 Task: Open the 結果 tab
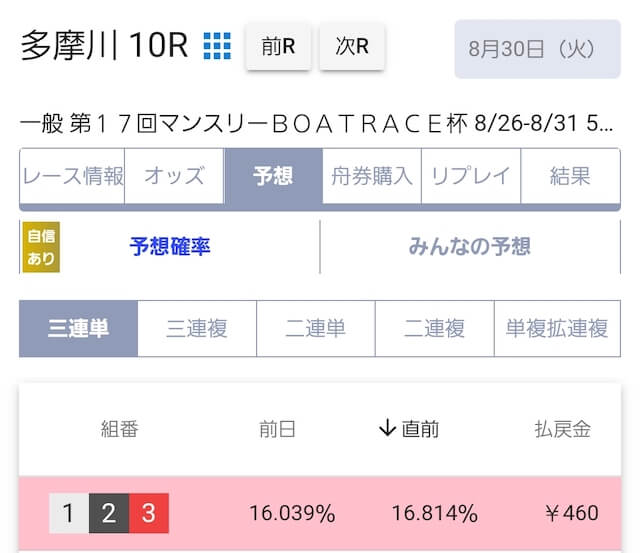click(x=571, y=176)
